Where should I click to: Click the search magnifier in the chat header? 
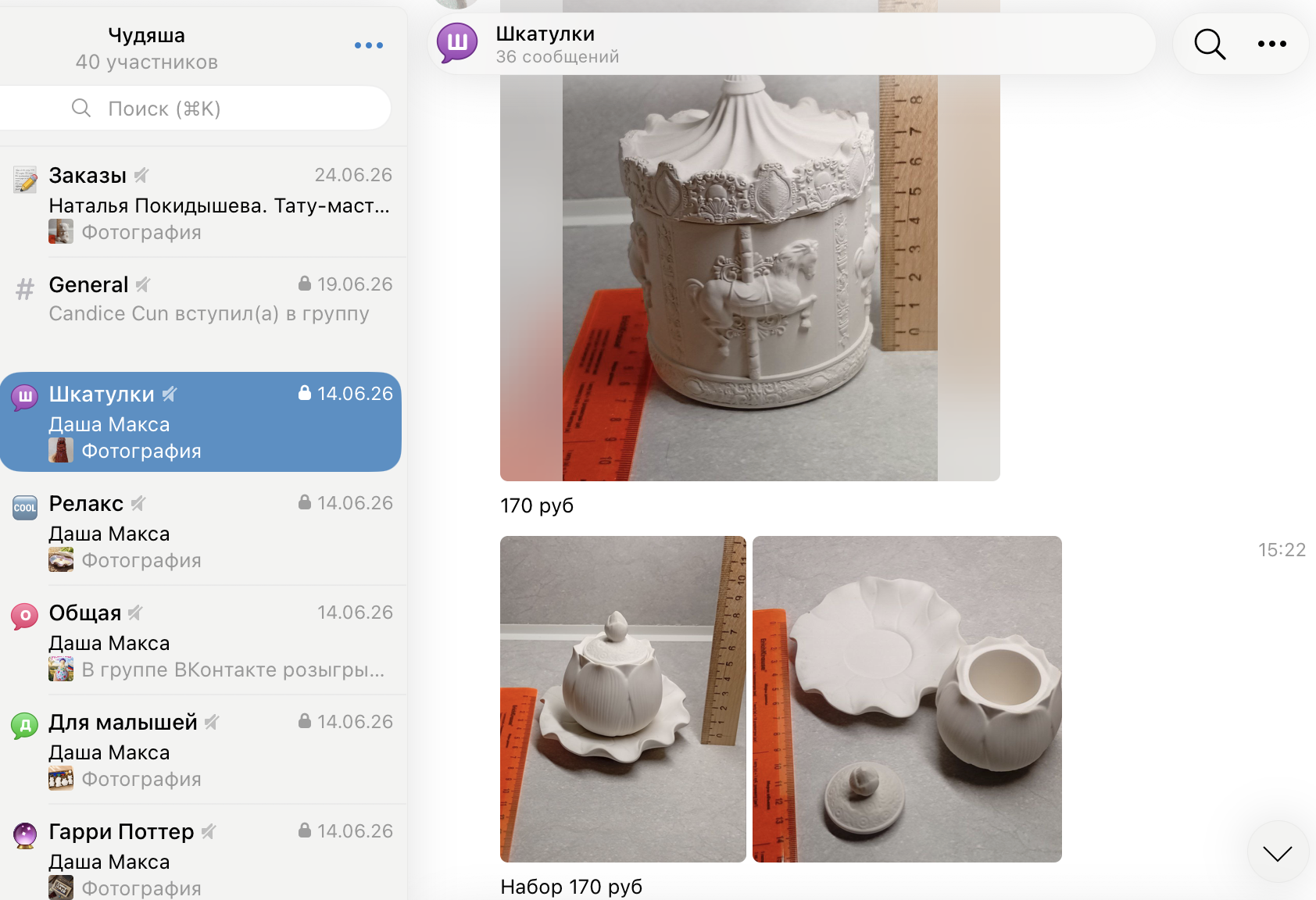click(1210, 44)
